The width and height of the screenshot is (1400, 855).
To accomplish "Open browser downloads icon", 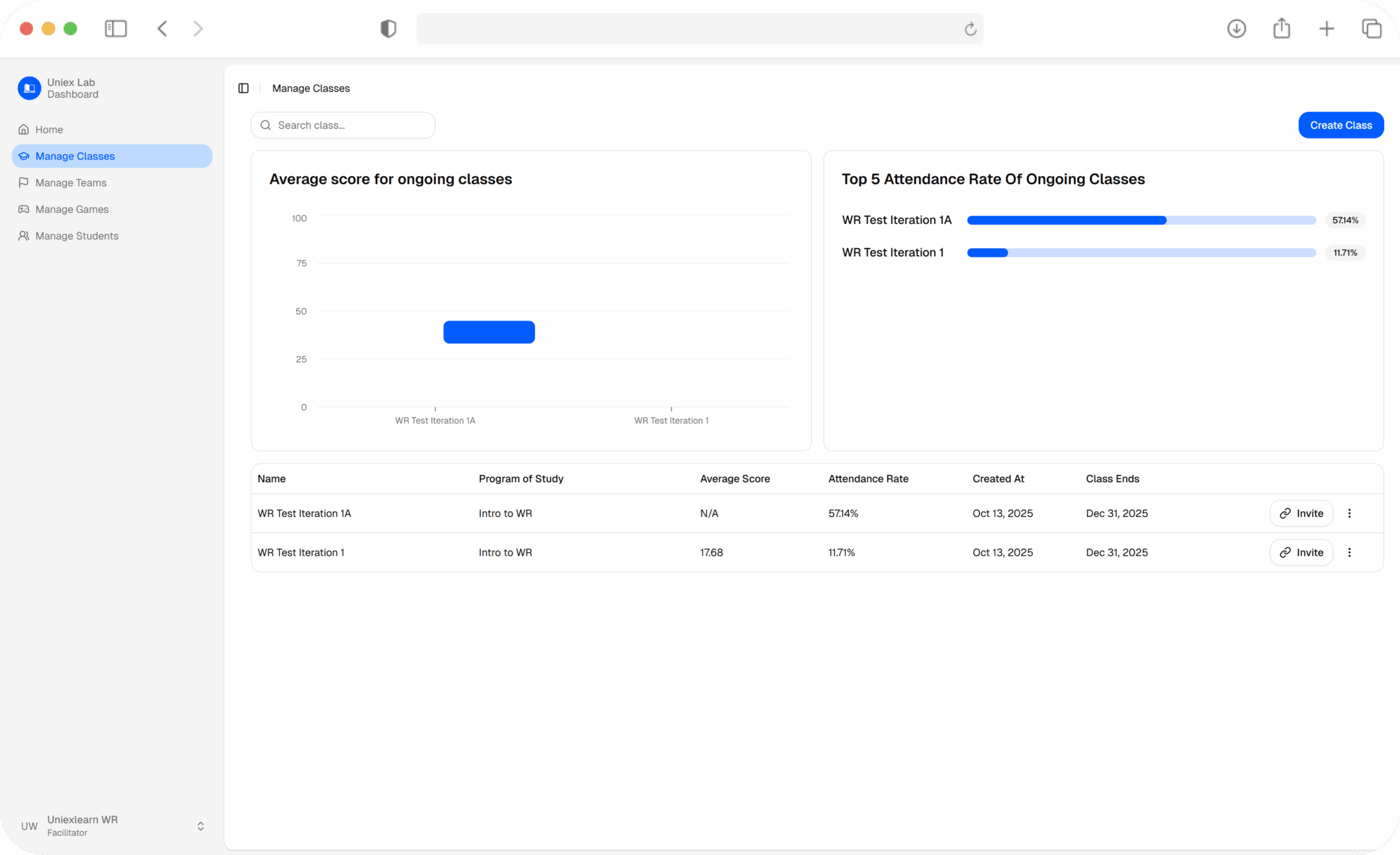I will click(x=1236, y=28).
